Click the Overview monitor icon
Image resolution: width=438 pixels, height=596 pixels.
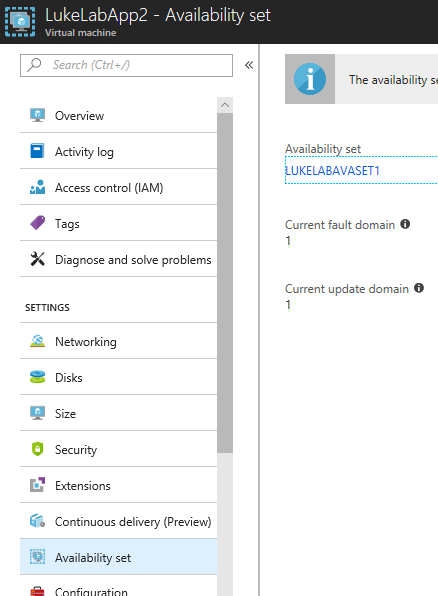click(x=37, y=115)
